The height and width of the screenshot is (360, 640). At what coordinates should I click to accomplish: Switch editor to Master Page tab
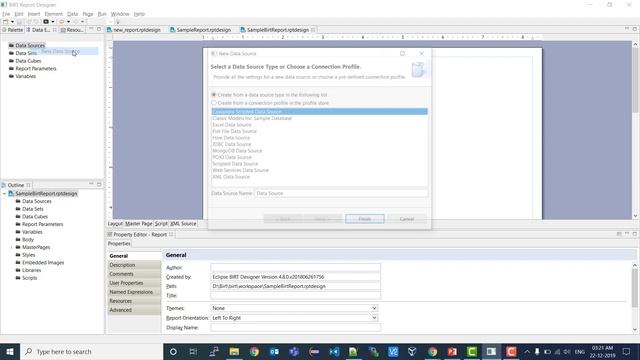coord(138,224)
